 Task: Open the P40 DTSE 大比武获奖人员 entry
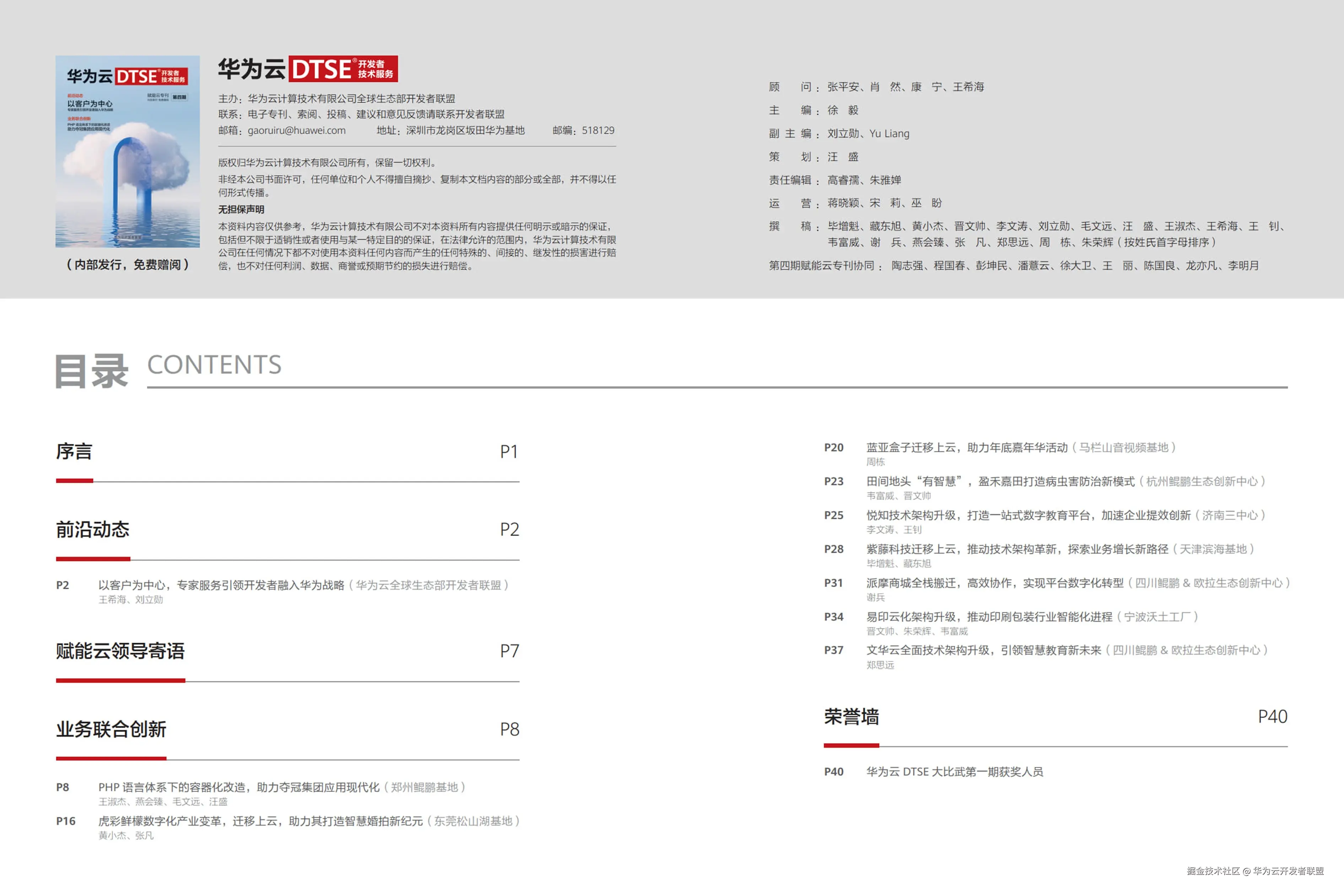pyautogui.click(x=954, y=772)
